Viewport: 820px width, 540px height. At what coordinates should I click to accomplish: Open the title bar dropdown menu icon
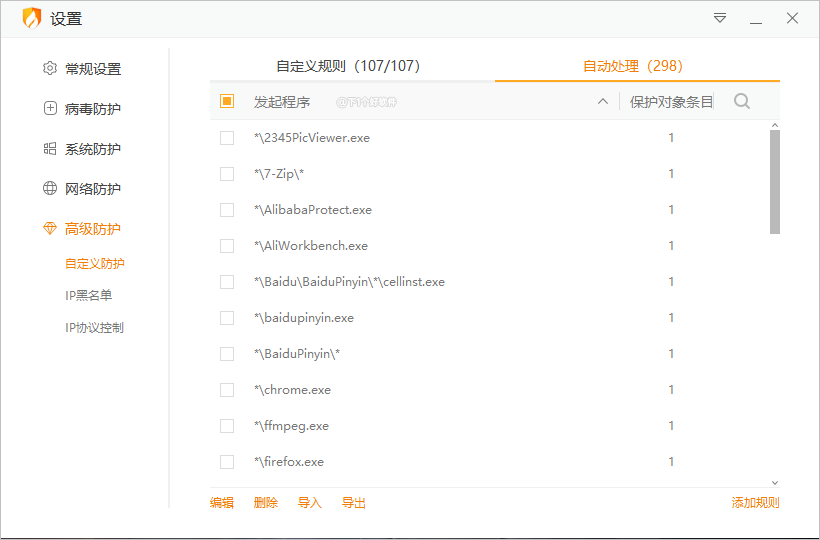tap(720, 18)
